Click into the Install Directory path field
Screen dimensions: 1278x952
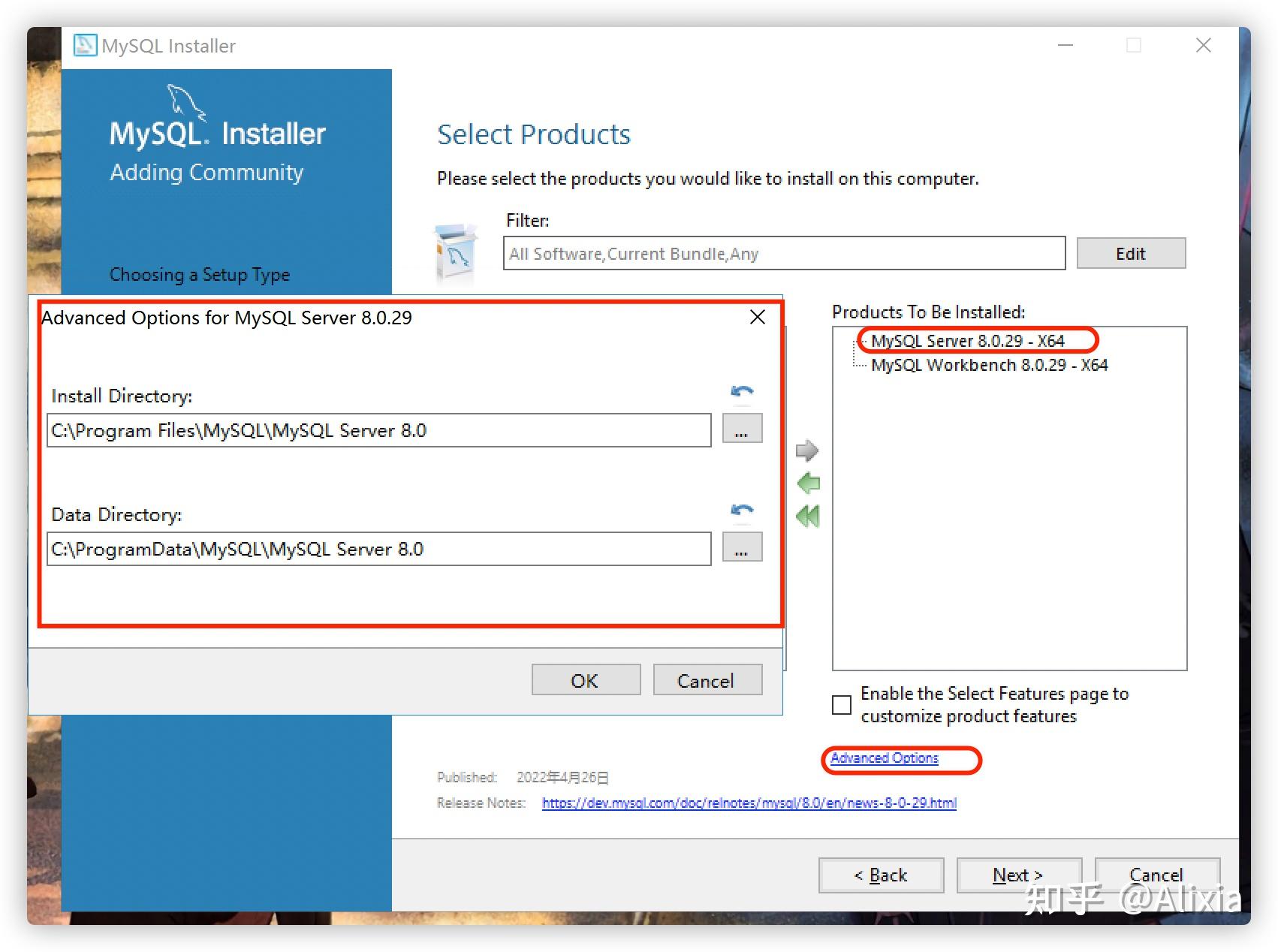pos(378,430)
